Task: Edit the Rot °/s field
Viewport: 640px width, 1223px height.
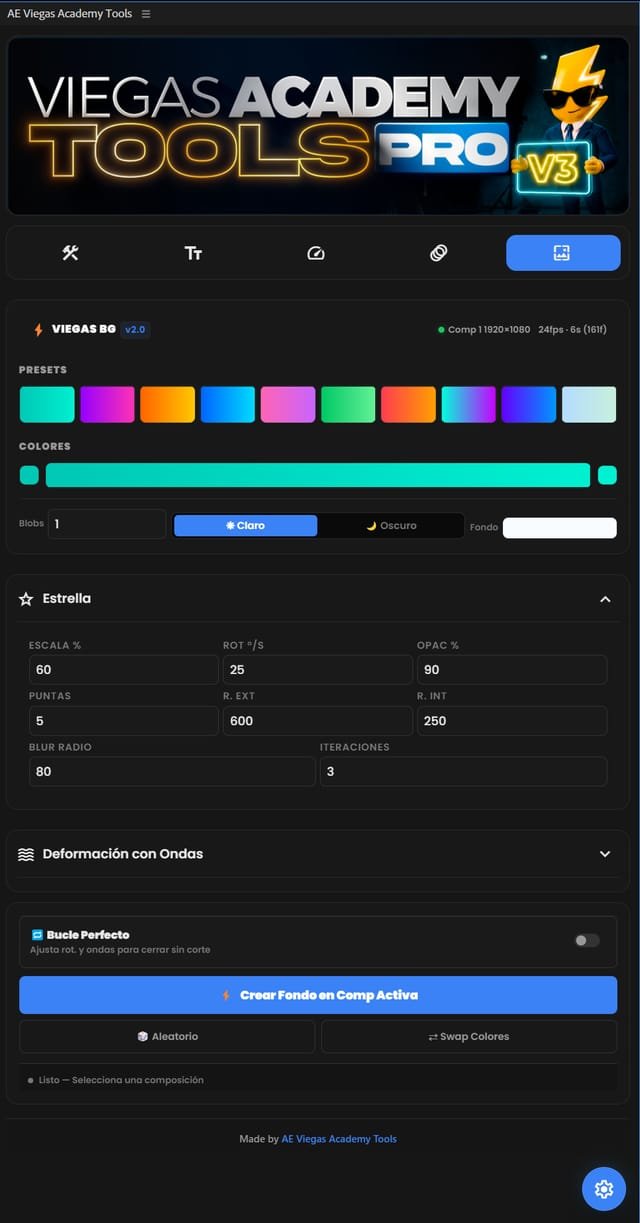Action: (318, 670)
